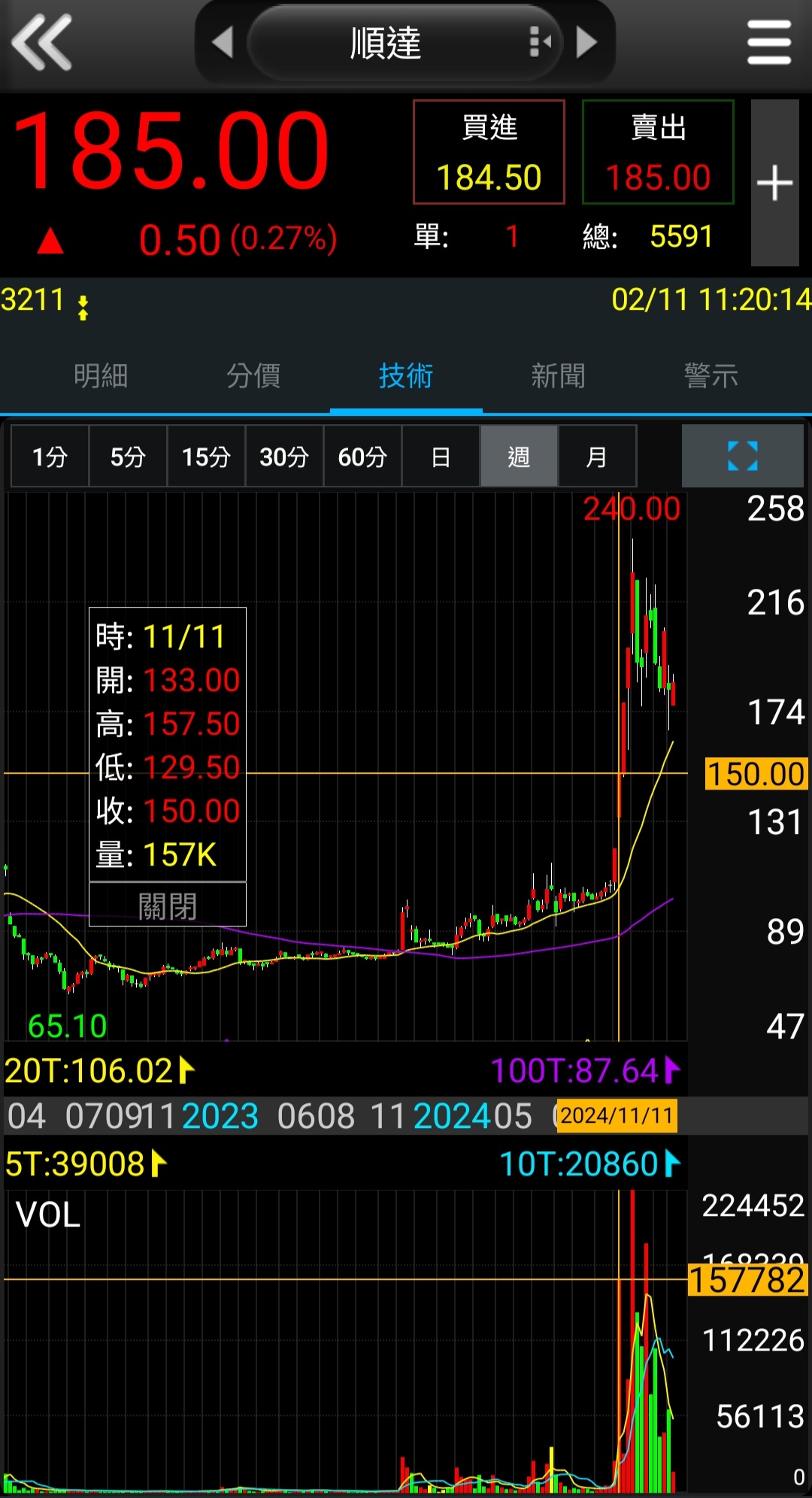The image size is (812, 1498).
Task: Expand chart to fullscreen
Action: coord(742,456)
